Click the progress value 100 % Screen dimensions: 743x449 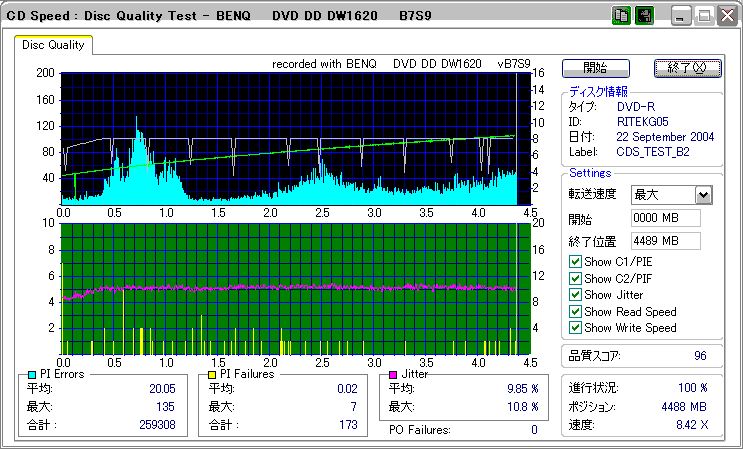click(693, 388)
